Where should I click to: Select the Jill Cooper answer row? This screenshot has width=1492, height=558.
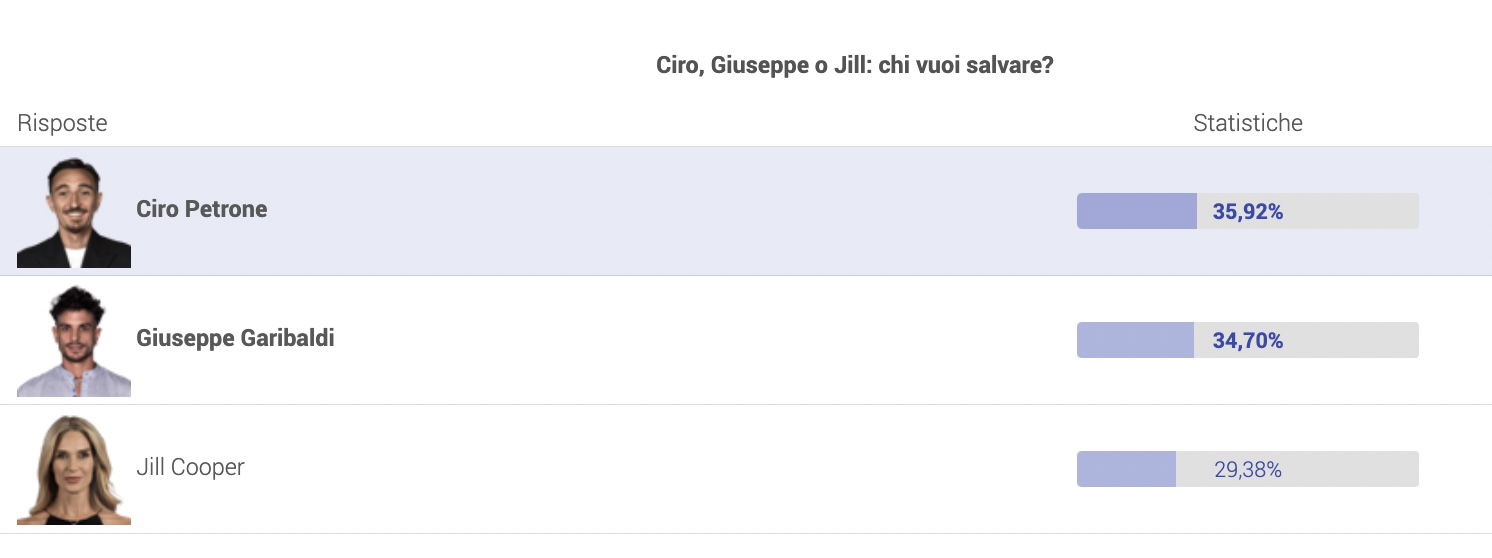tap(746, 469)
